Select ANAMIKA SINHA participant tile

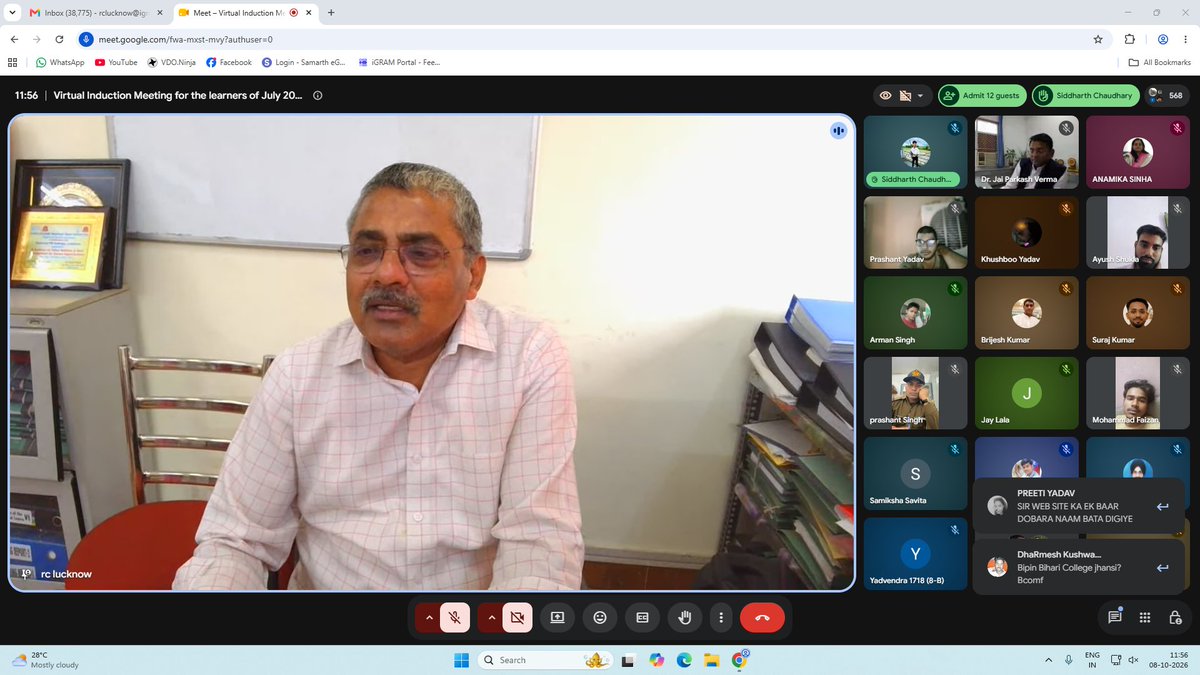[1137, 151]
